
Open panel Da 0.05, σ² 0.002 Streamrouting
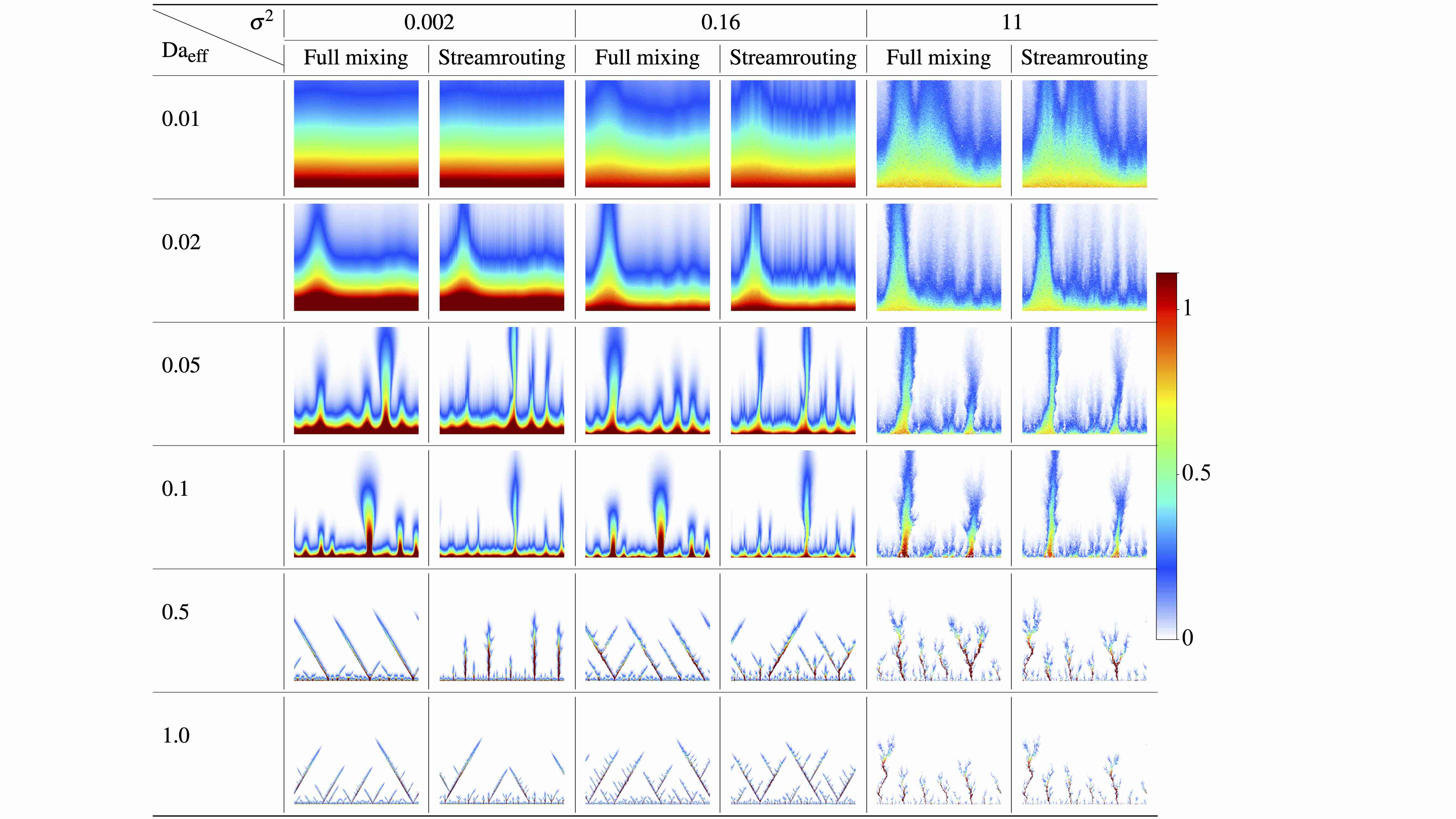click(502, 380)
